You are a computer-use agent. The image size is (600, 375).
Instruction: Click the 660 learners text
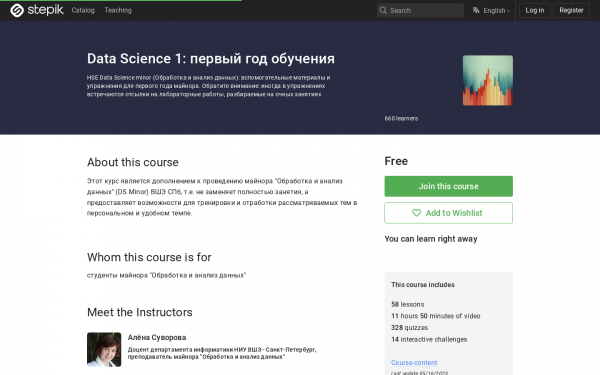tap(401, 119)
